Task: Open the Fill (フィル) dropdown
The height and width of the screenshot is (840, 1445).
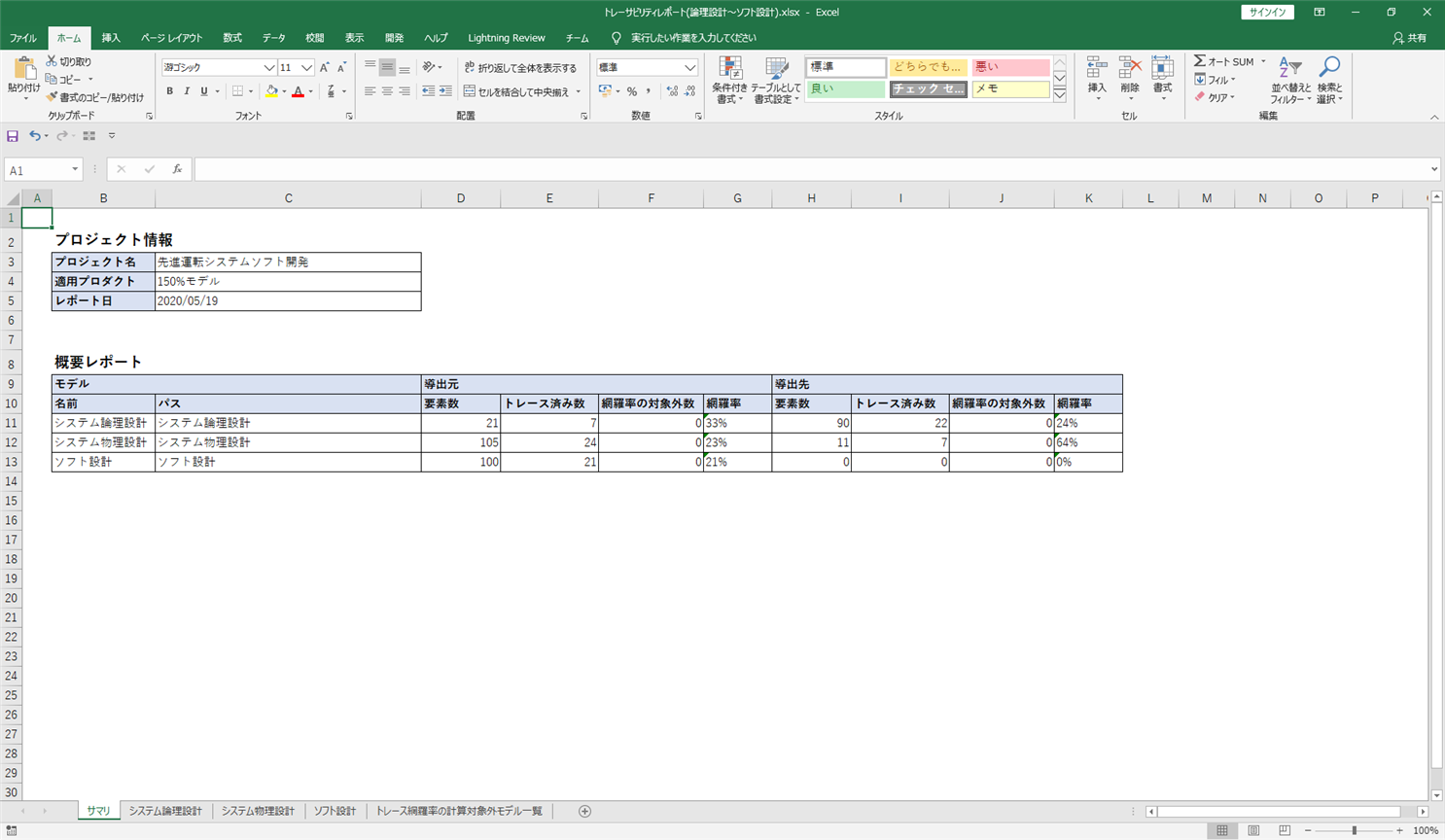Action: 1216,80
